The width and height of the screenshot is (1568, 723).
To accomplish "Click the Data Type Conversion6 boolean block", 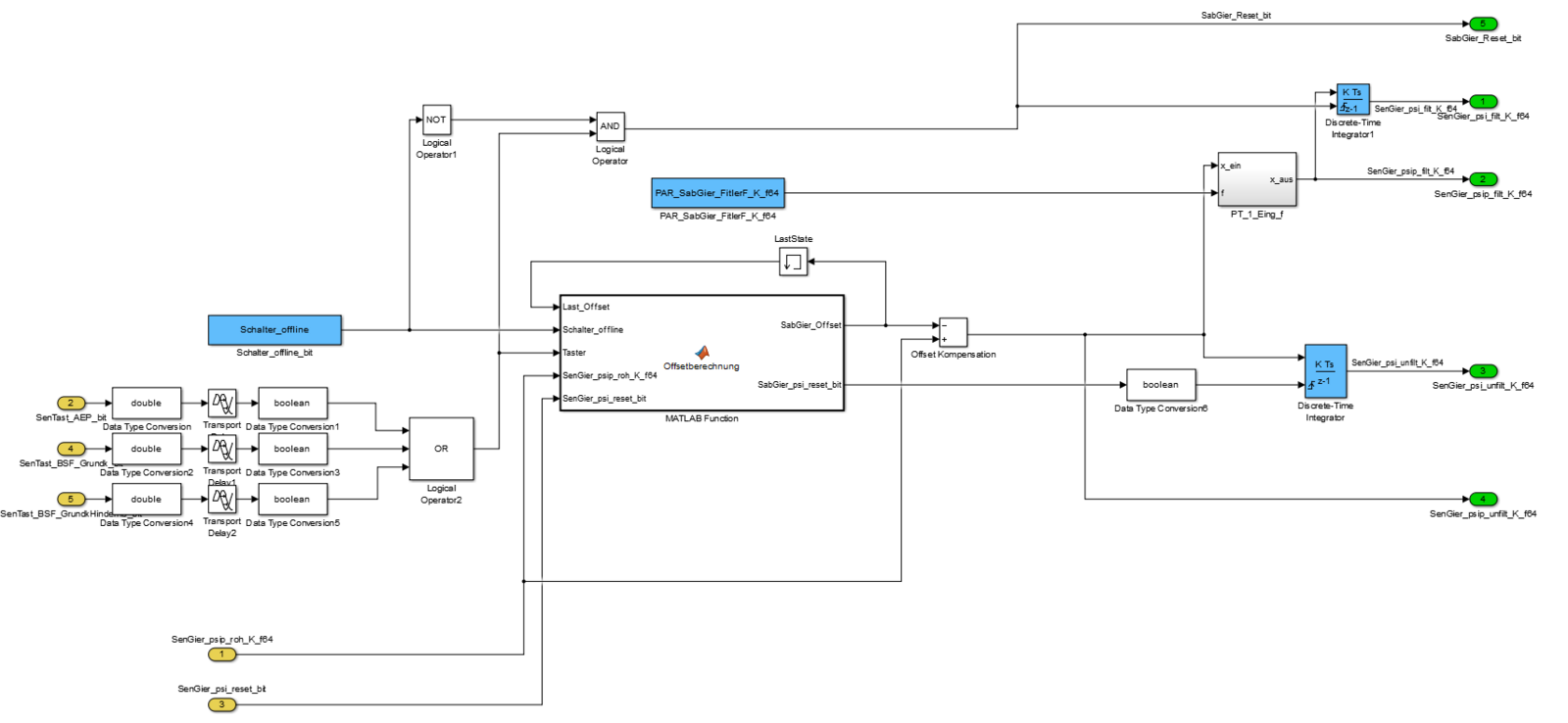I will 1160,385.
